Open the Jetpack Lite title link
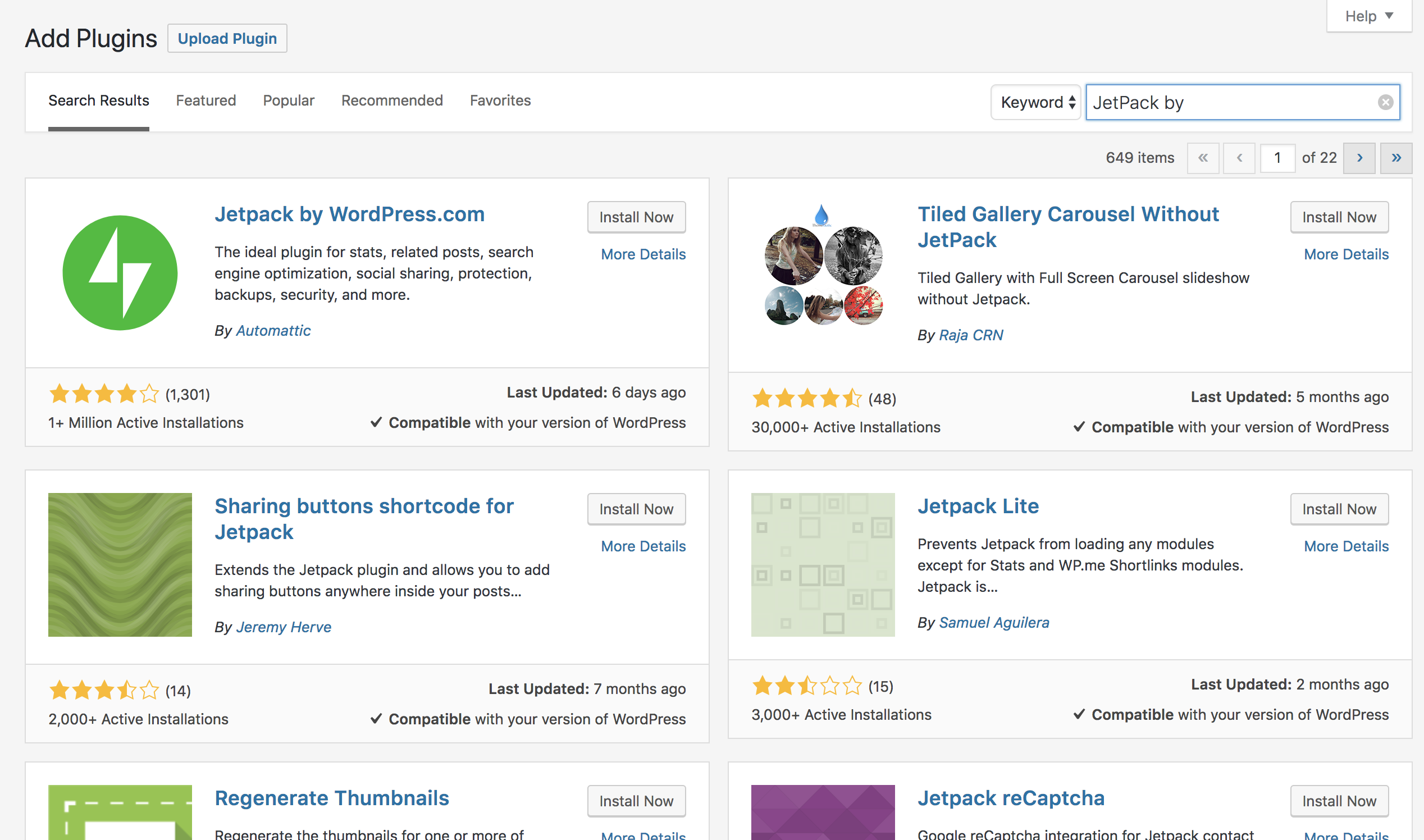The width and height of the screenshot is (1424, 840). click(978, 506)
